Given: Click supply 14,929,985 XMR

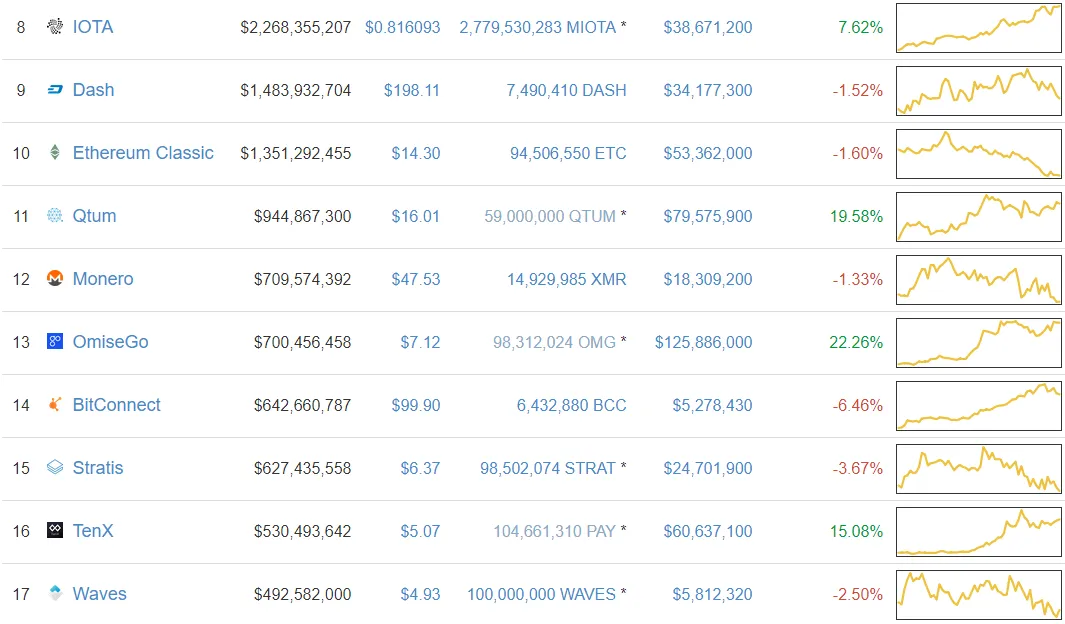Looking at the screenshot, I should [x=566, y=279].
